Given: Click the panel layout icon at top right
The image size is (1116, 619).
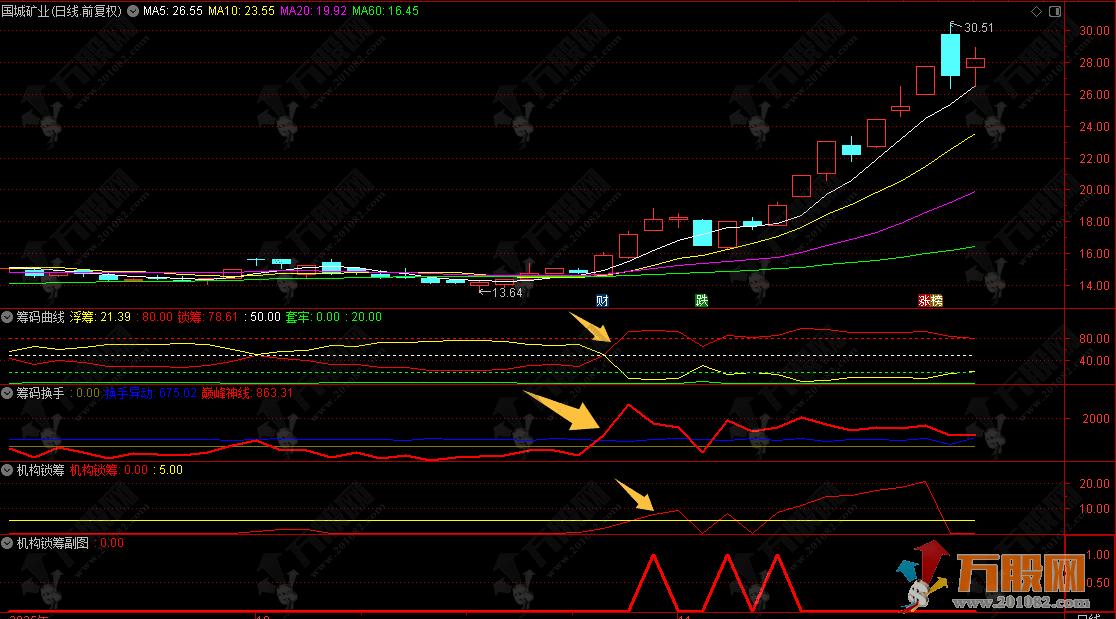Looking at the screenshot, I should [x=1055, y=11].
